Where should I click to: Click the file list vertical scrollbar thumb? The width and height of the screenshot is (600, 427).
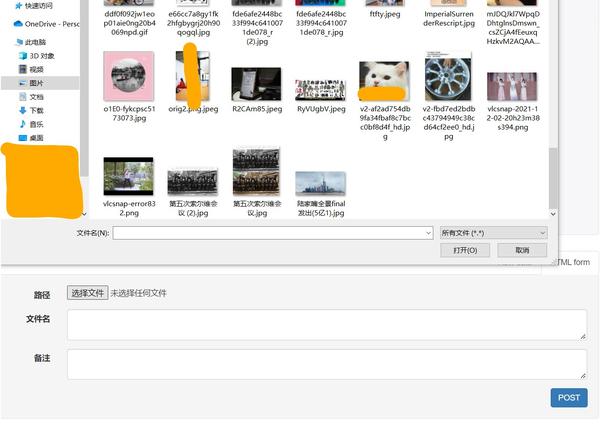pyautogui.click(x=553, y=178)
